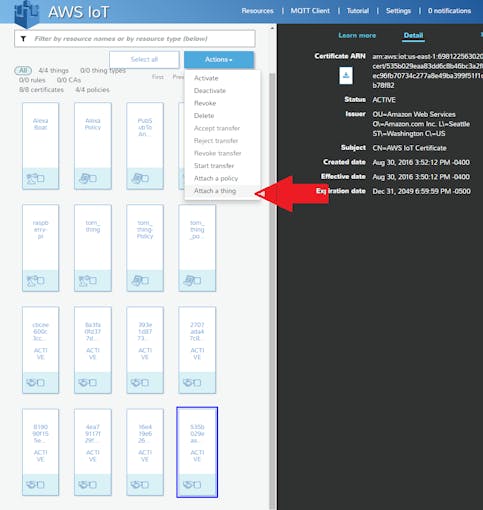This screenshot has height=510, width=483.
Task: Go to First page link
Action: point(158,77)
